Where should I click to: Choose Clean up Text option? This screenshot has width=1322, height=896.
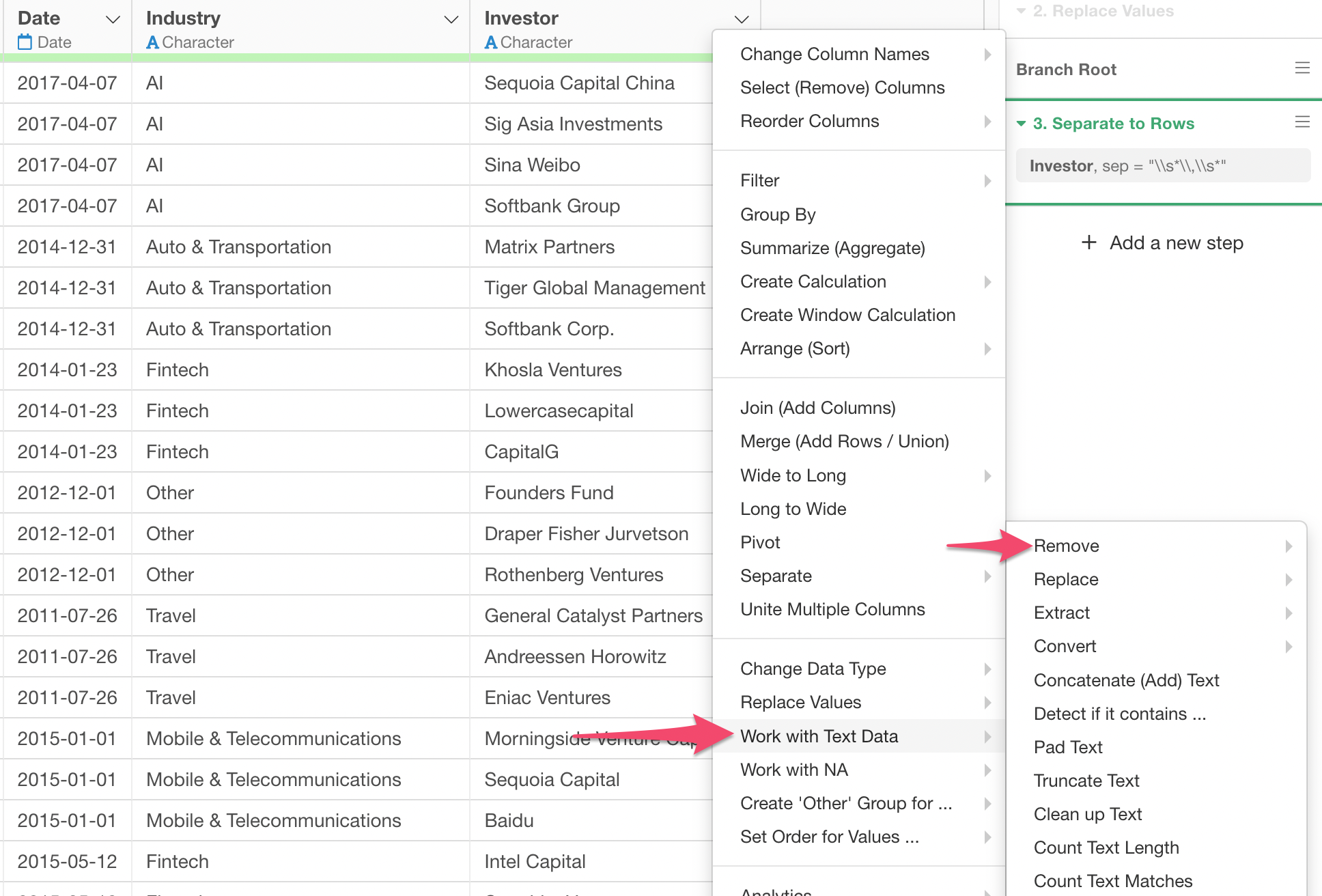1087,814
